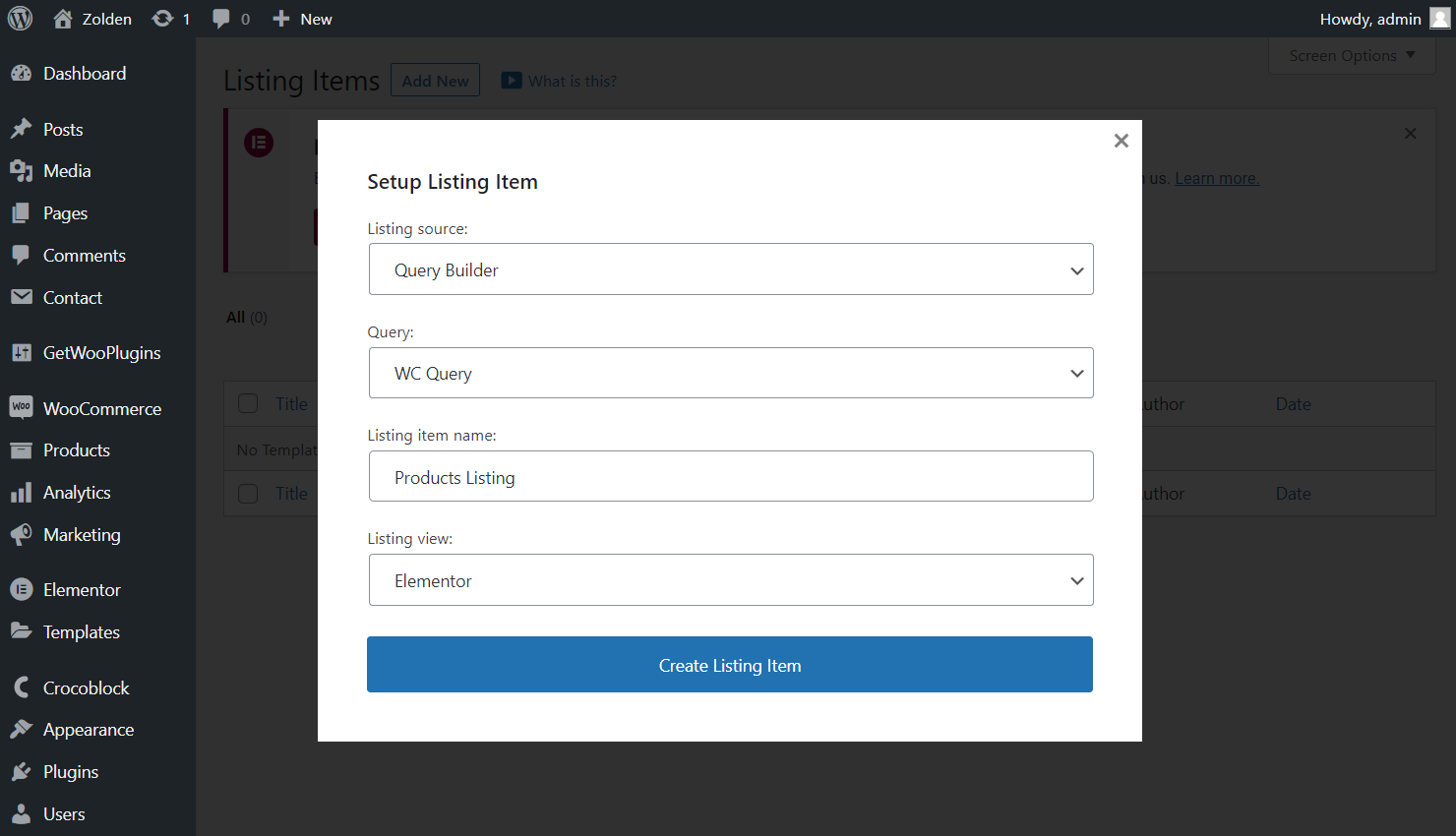Click the Listing item name field

click(731, 476)
